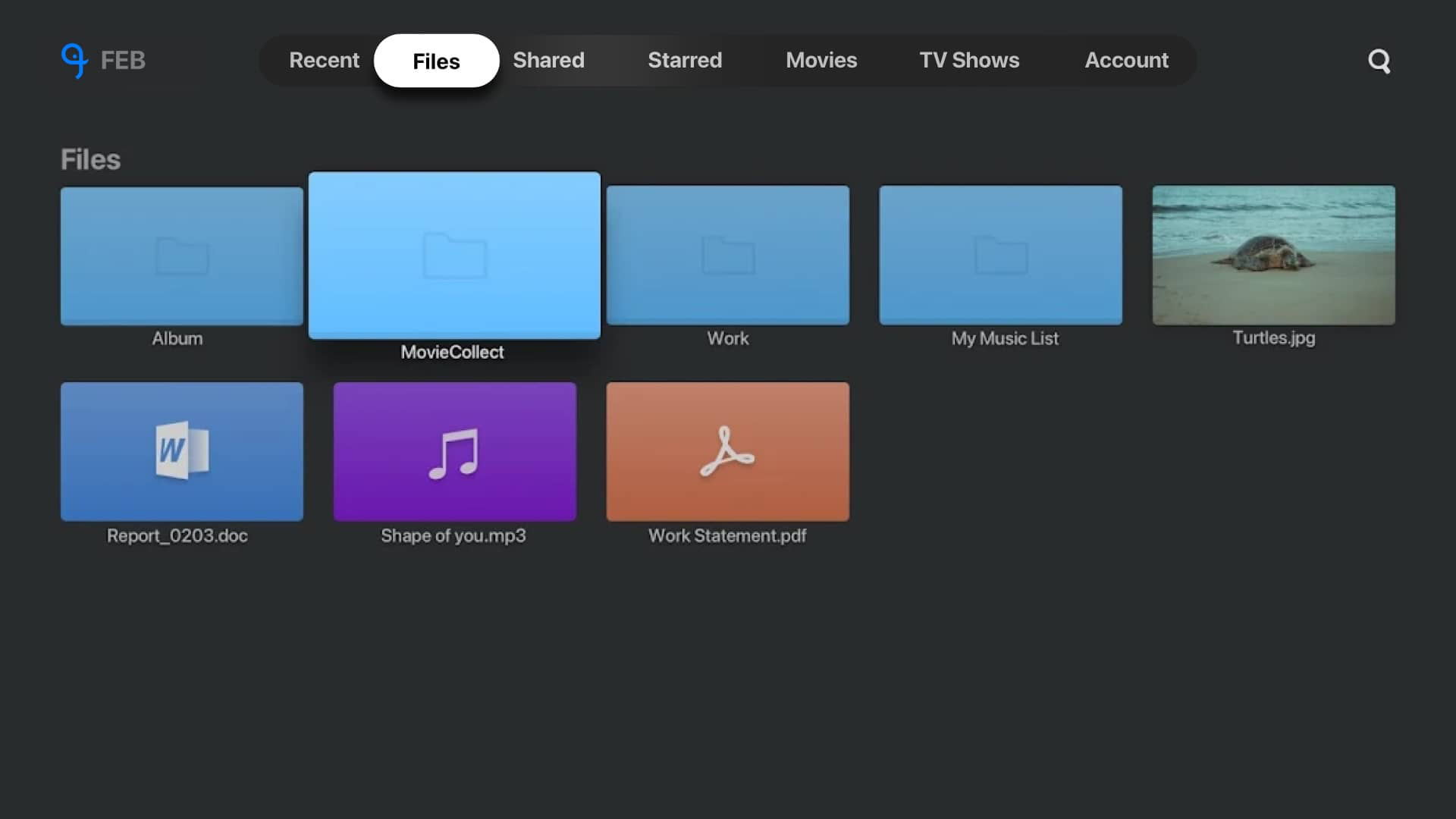Click the My Music List label
This screenshot has width=1456, height=819.
point(1005,338)
